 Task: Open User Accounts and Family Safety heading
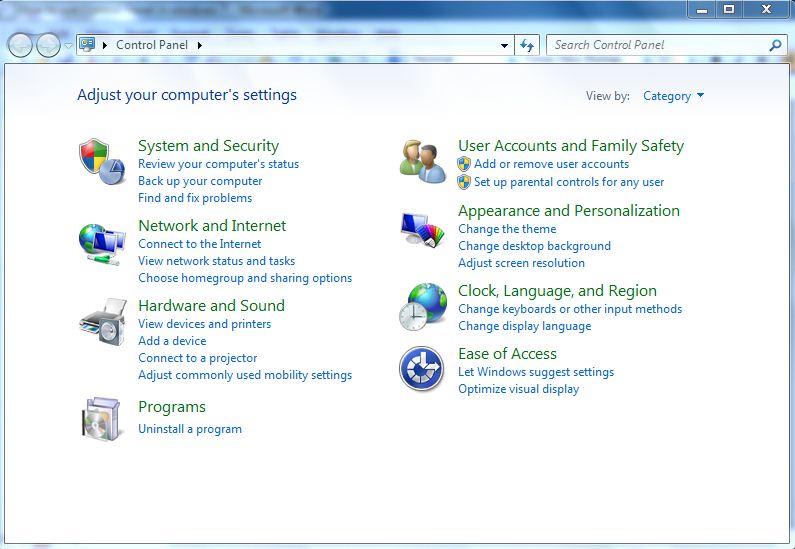571,145
